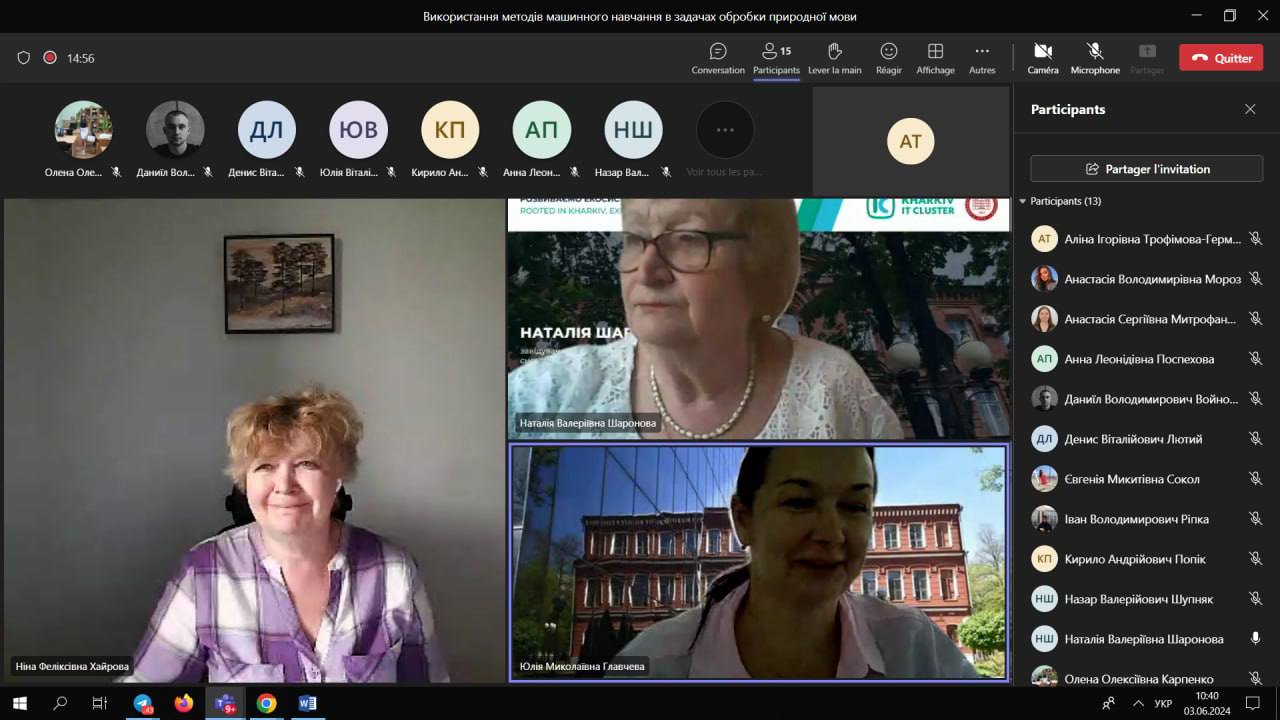Toggle mic icon for Наталія Валеріївна Шаронова
This screenshot has height=720, width=1280.
pyautogui.click(x=1255, y=639)
